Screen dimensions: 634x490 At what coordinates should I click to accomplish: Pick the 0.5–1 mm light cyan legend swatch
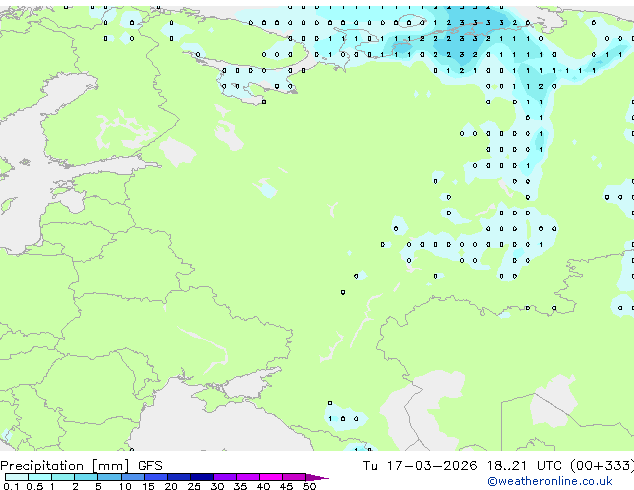point(40,477)
